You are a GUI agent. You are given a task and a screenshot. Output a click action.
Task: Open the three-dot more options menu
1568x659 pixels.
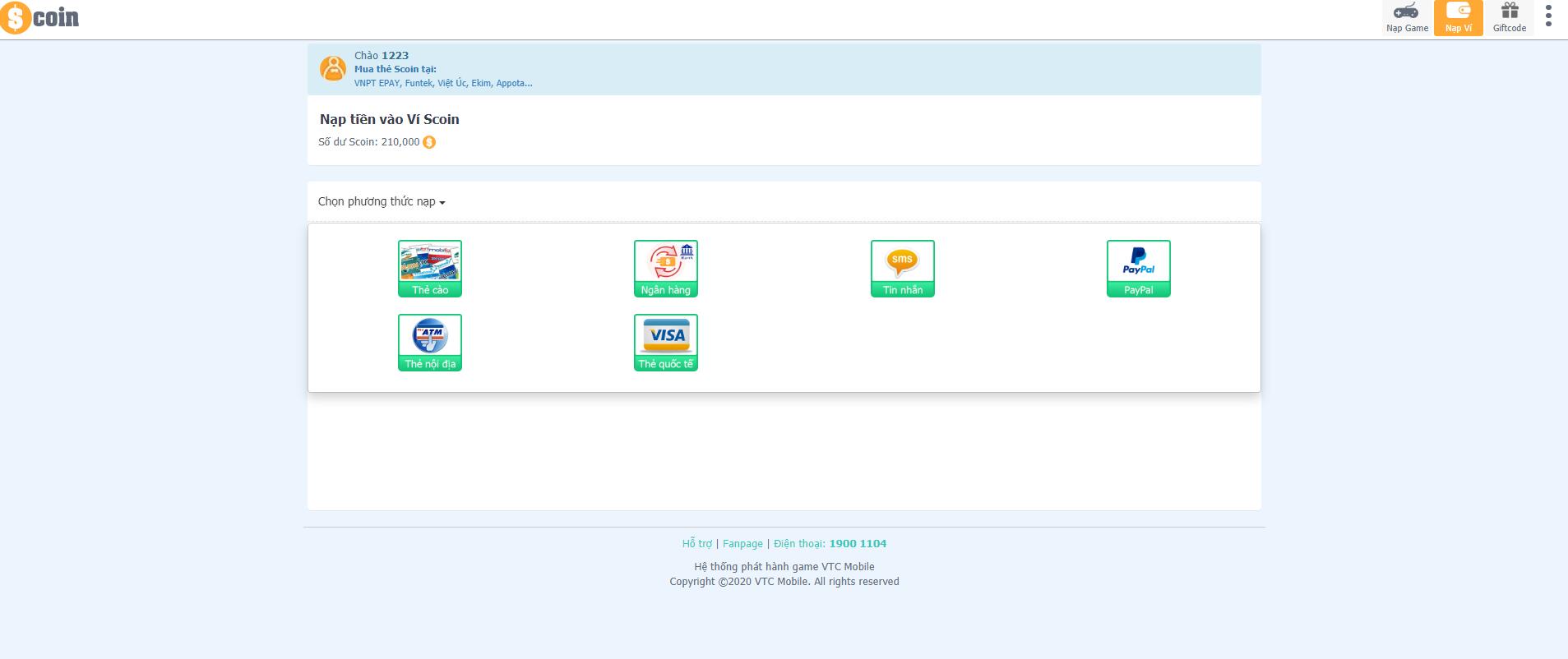pyautogui.click(x=1548, y=16)
